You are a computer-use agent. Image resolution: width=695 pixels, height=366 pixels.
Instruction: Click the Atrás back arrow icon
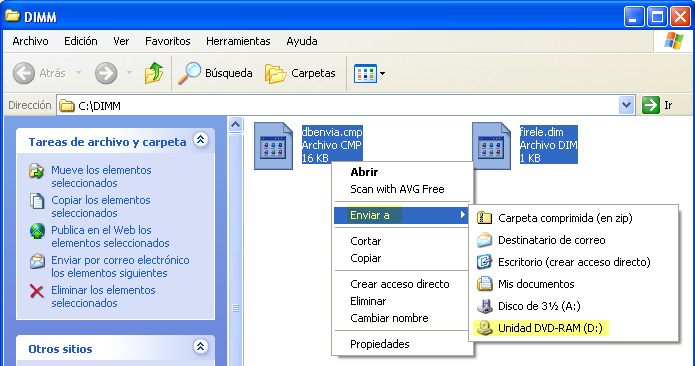click(23, 73)
